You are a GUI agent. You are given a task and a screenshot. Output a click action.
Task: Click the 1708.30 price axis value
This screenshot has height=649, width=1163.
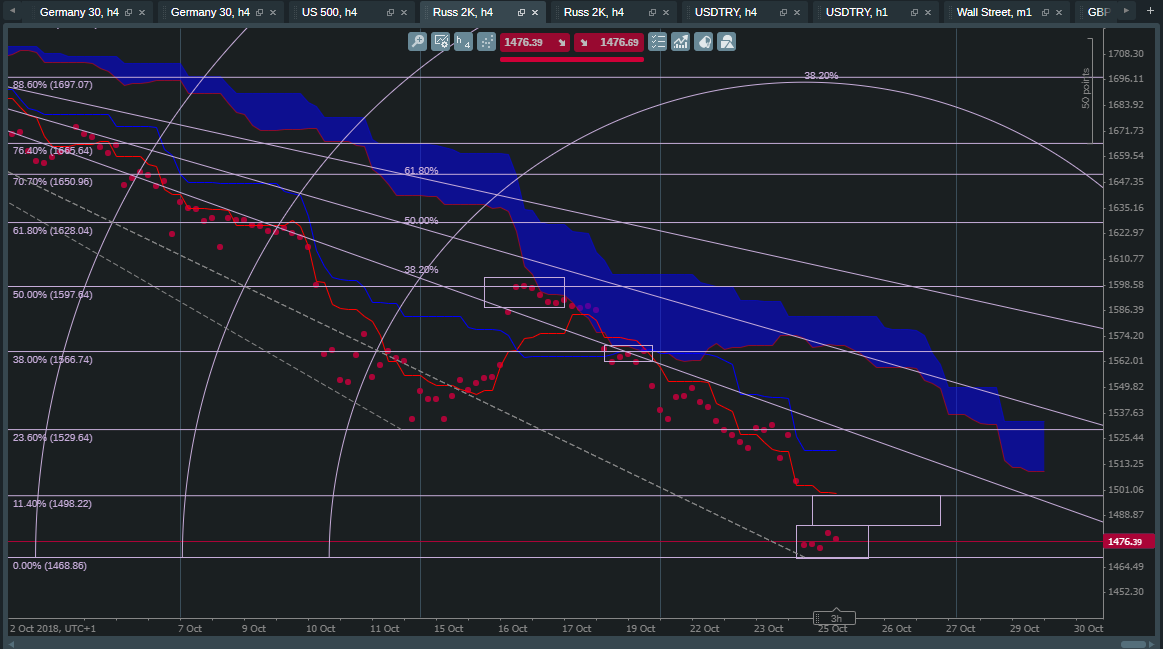1126,53
